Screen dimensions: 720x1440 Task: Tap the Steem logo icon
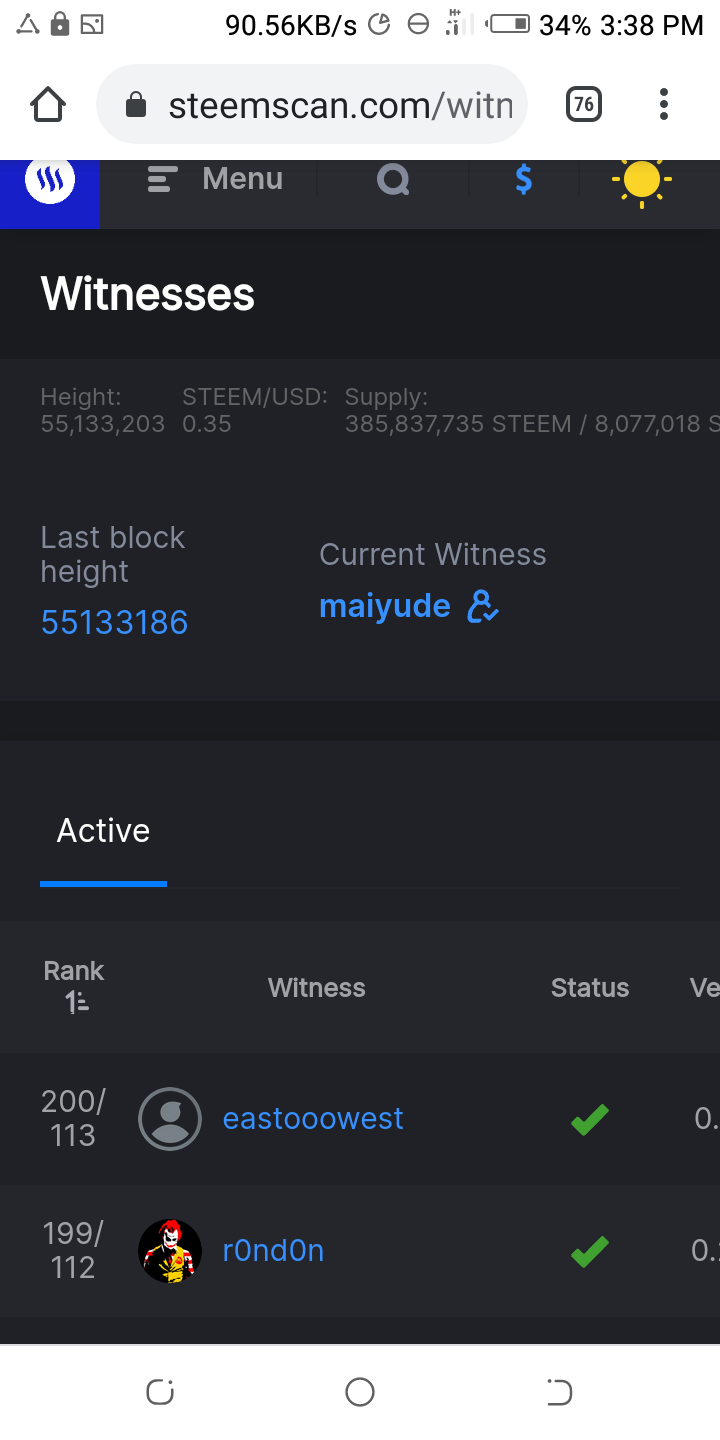49,182
